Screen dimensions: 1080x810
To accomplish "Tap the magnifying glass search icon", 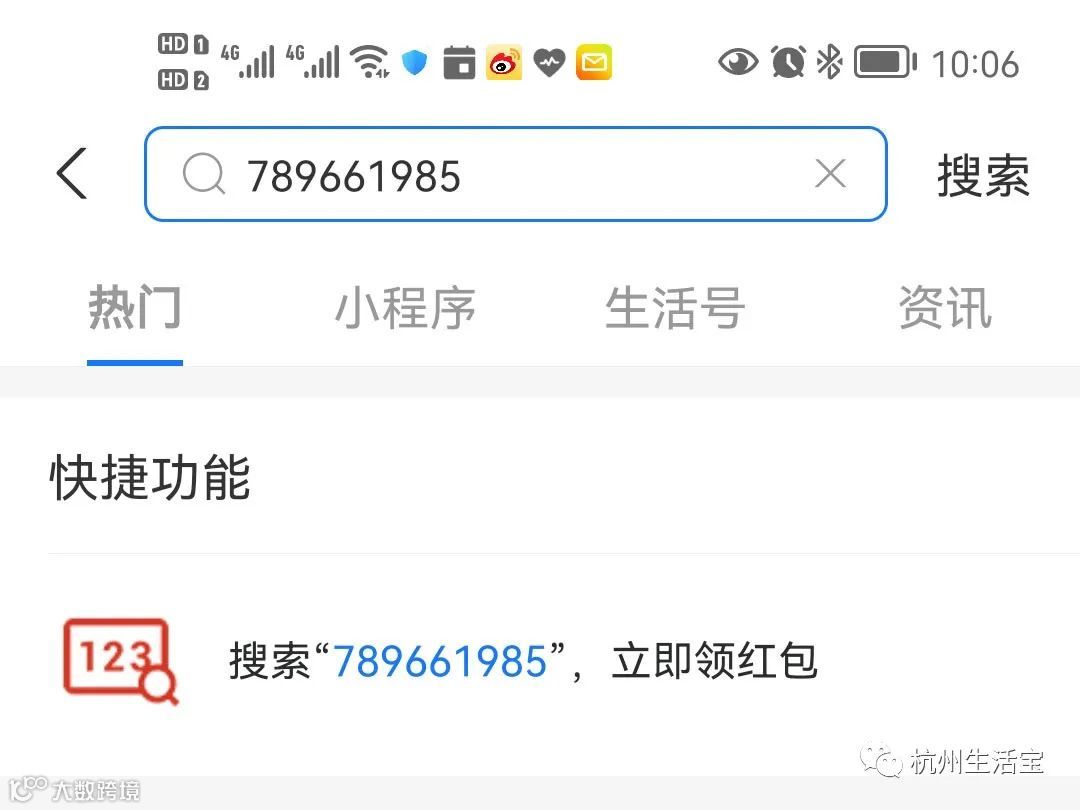I will point(204,174).
